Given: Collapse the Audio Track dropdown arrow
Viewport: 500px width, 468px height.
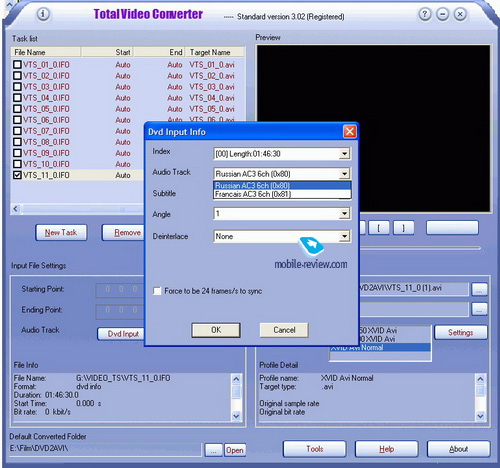Looking at the screenshot, I should pos(344,174).
